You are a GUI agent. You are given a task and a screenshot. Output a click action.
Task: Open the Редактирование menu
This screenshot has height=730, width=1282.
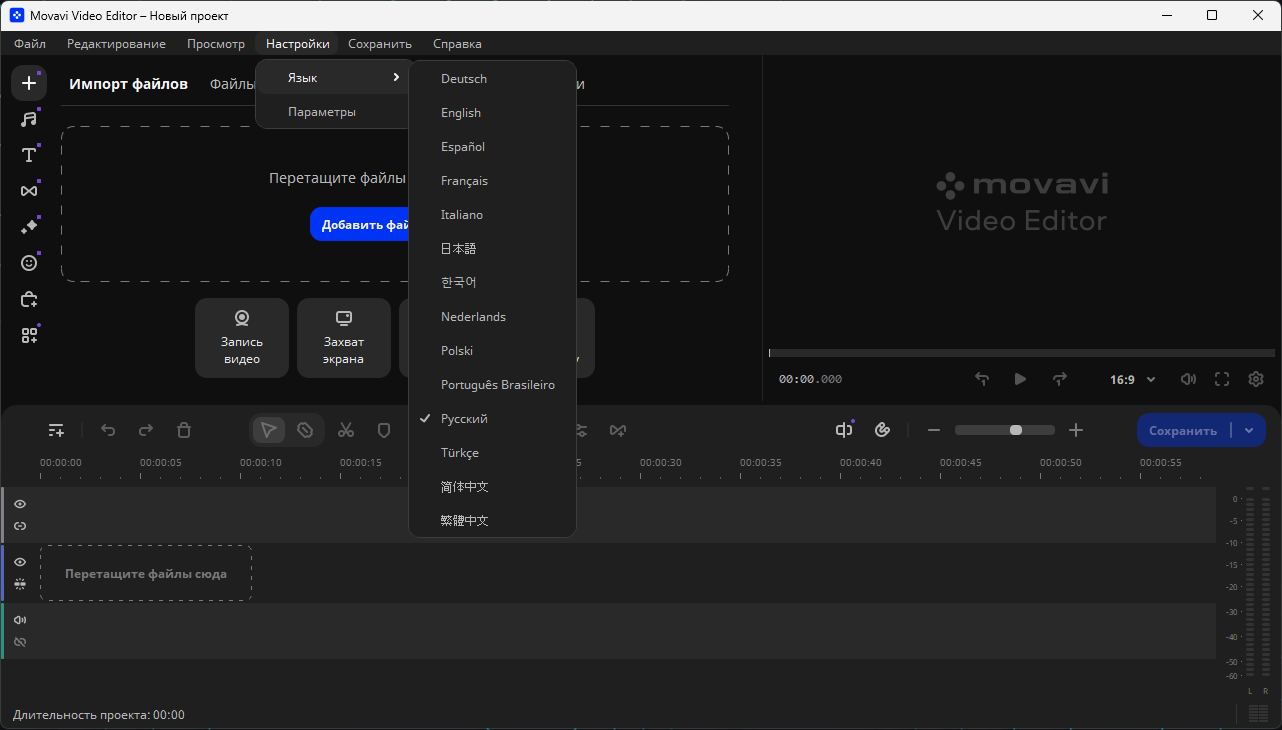click(x=116, y=44)
